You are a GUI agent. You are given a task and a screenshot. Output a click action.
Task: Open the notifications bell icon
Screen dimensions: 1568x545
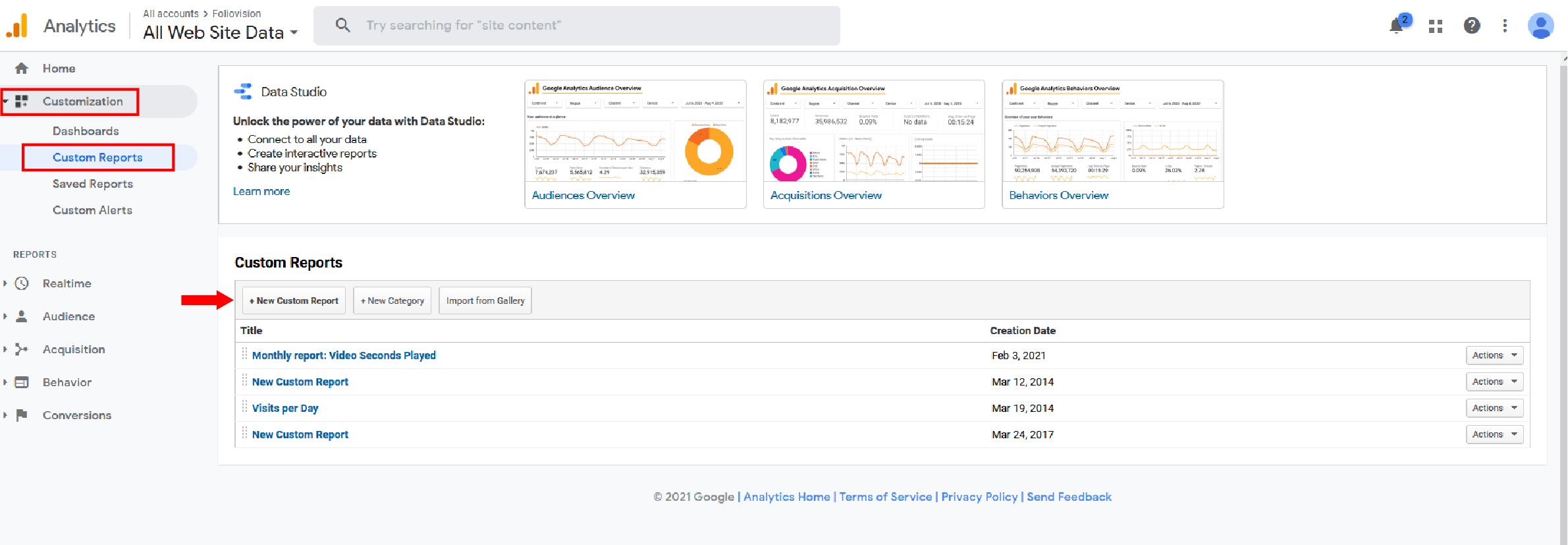[x=1395, y=26]
